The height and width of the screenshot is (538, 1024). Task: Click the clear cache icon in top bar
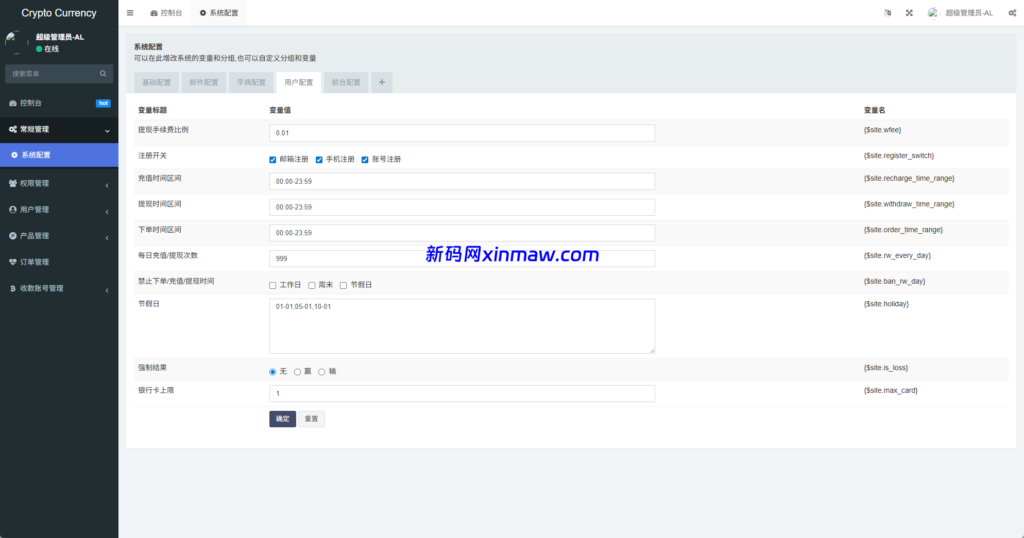pos(888,13)
